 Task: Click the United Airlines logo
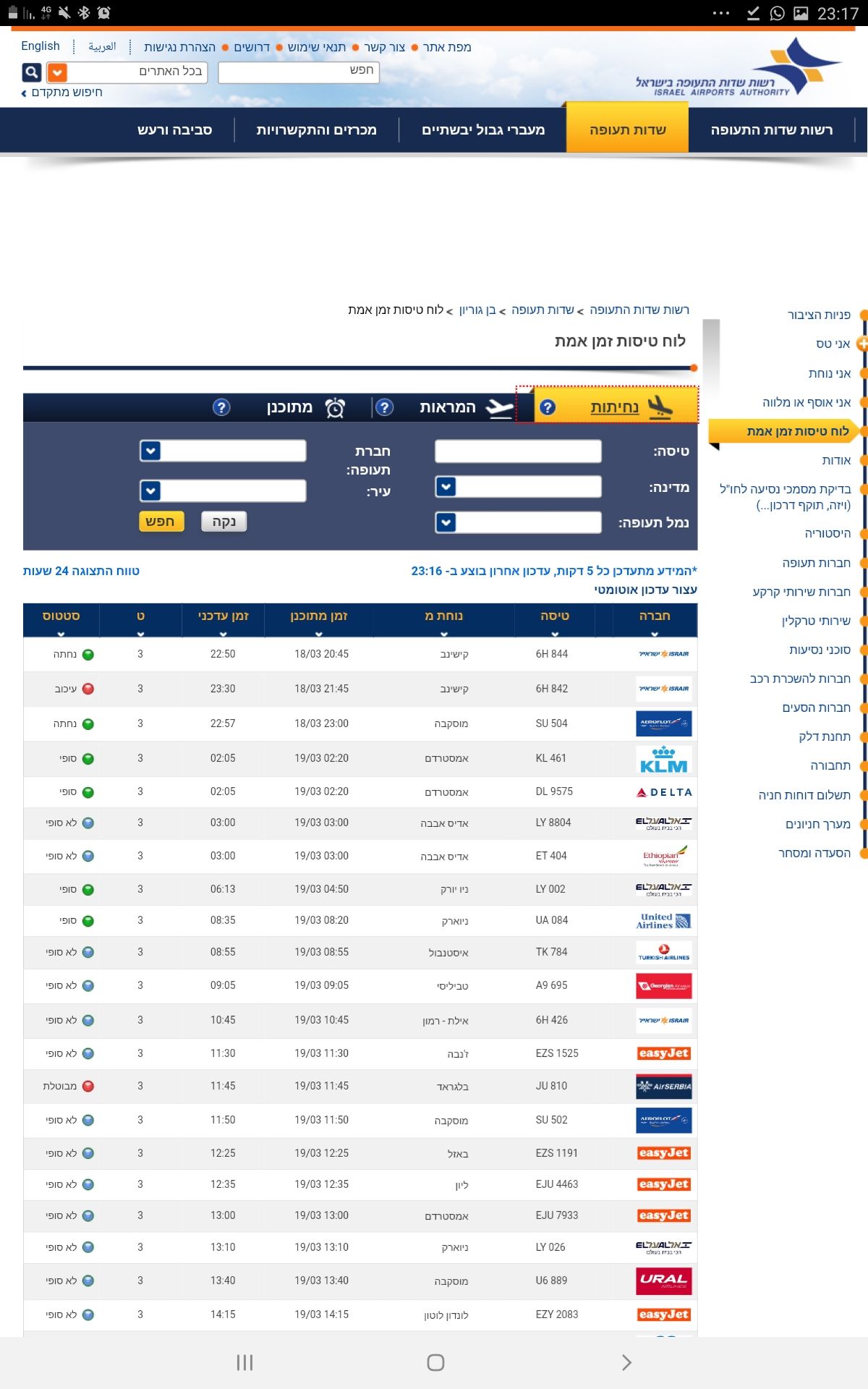(x=664, y=921)
